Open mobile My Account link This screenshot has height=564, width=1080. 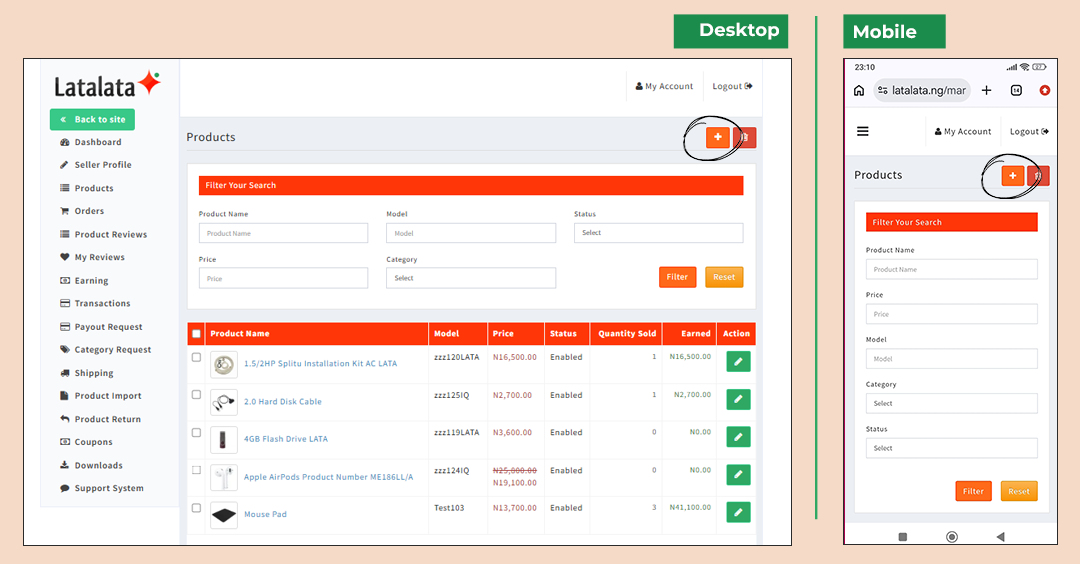coord(963,131)
